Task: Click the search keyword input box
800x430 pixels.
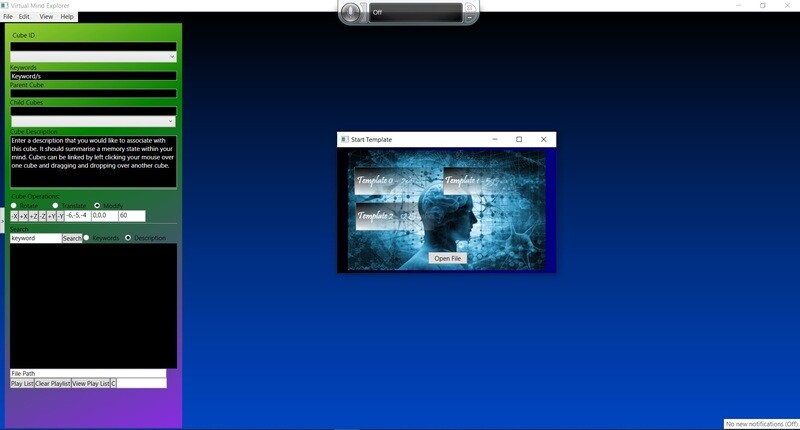Action: pyautogui.click(x=36, y=238)
